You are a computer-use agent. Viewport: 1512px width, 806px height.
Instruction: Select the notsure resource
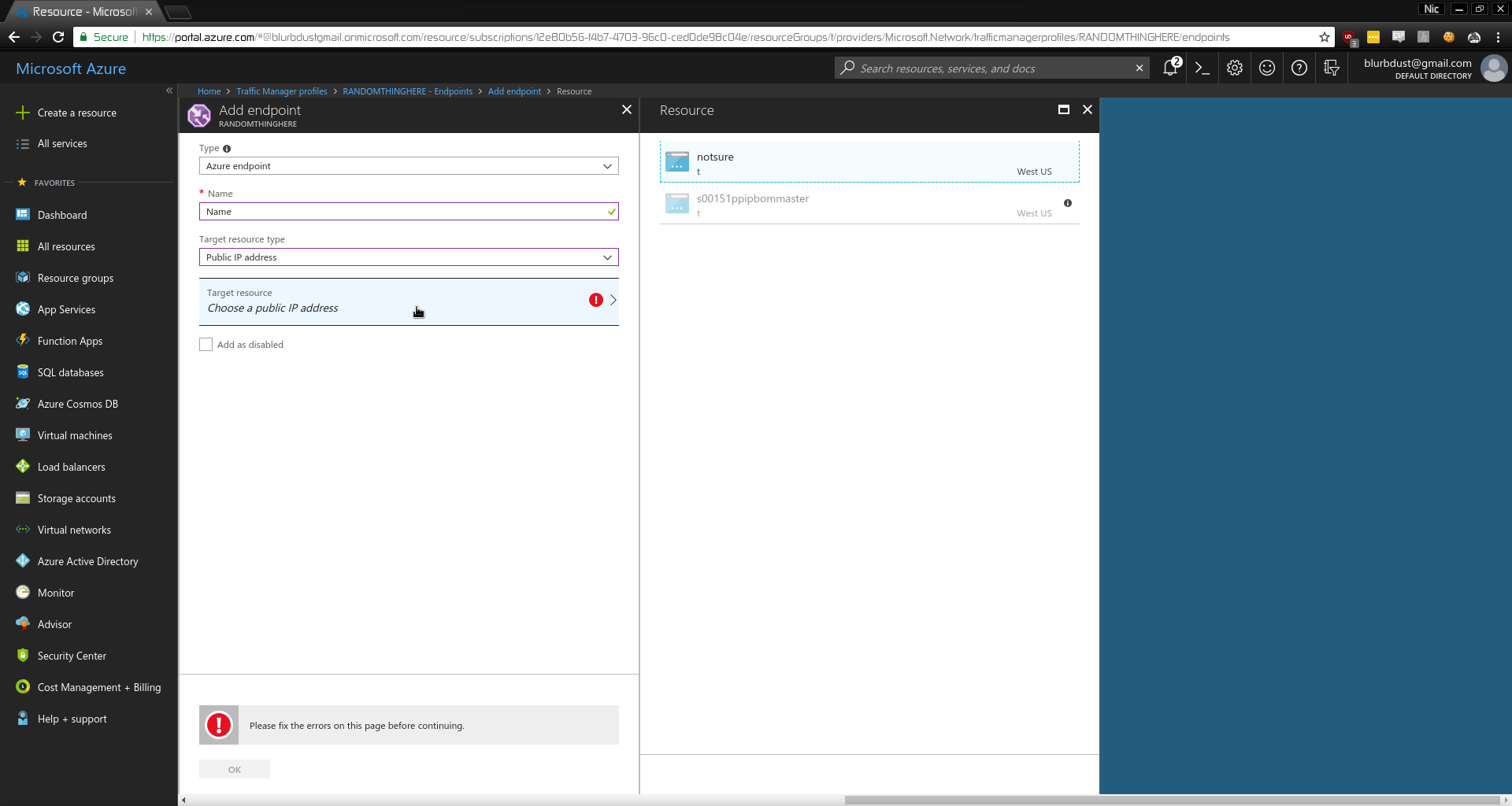[x=869, y=162]
